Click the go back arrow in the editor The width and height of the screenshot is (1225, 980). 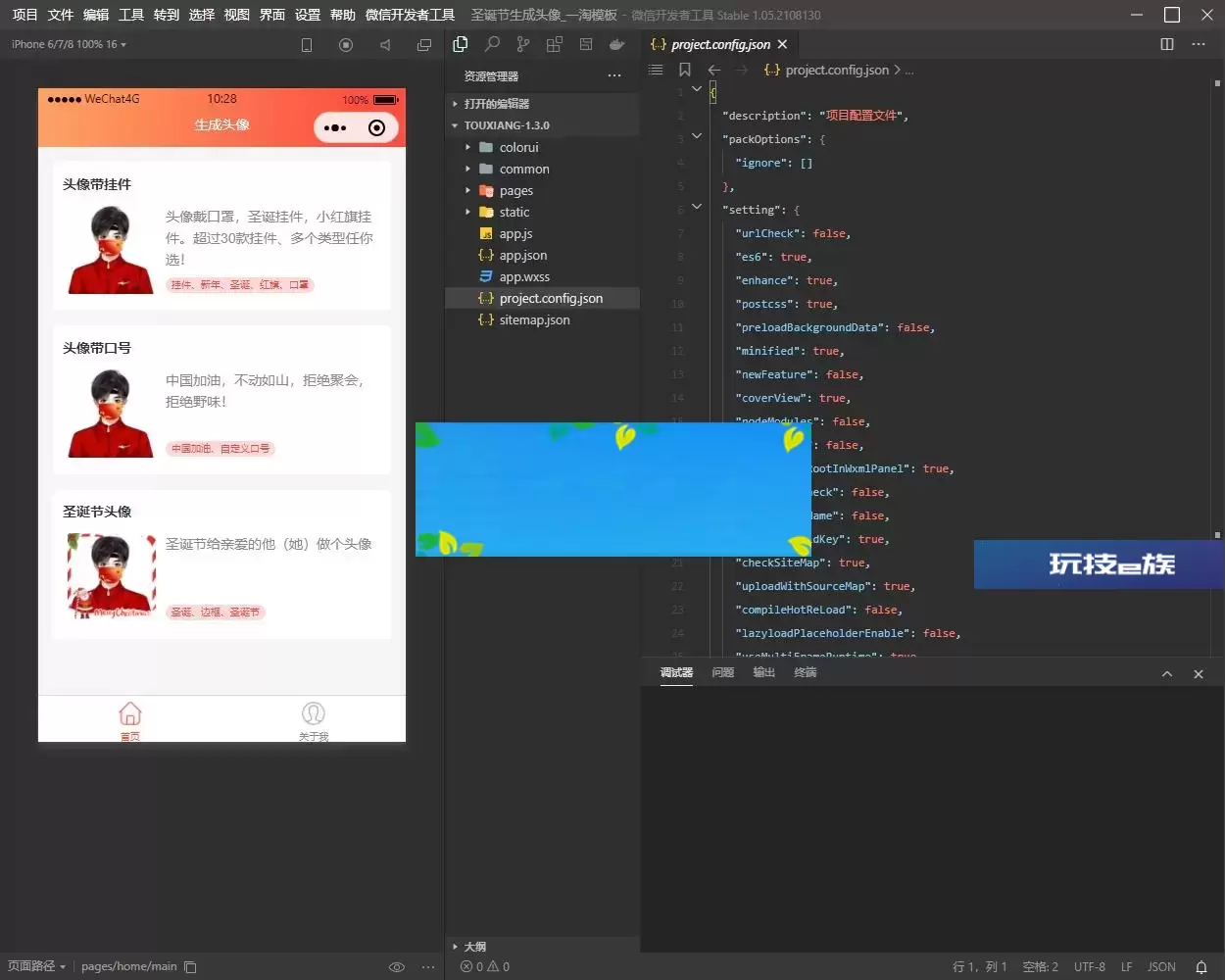click(x=714, y=70)
